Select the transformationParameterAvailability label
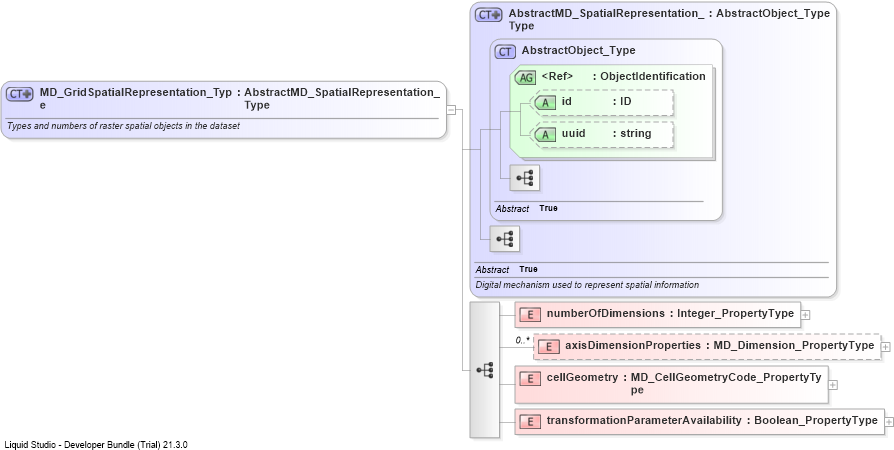 (644, 420)
